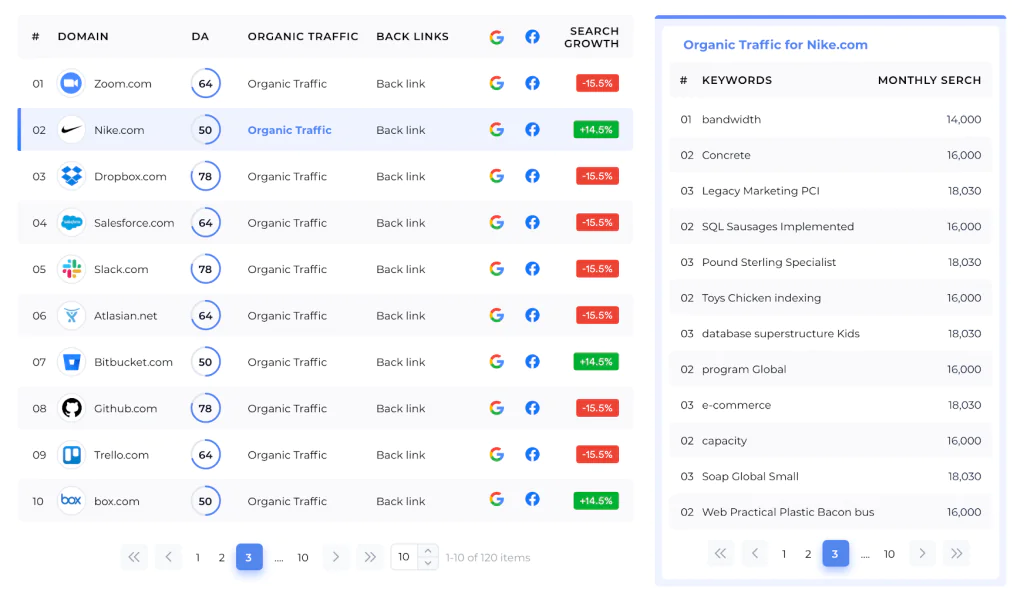Click Google icon in table header
Viewport: 1024px width, 610px height.
point(496,37)
